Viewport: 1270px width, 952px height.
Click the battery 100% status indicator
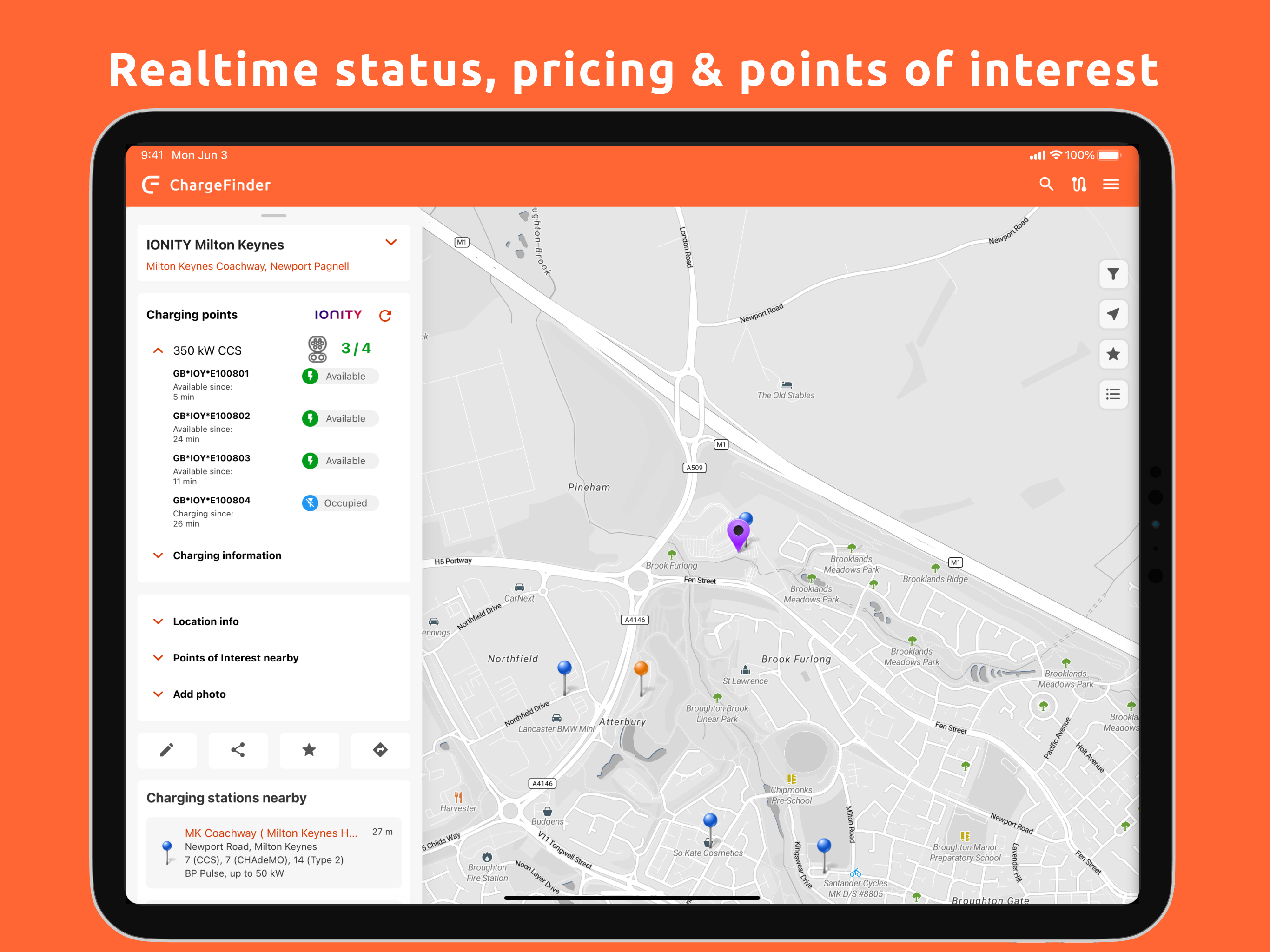pos(1092,155)
